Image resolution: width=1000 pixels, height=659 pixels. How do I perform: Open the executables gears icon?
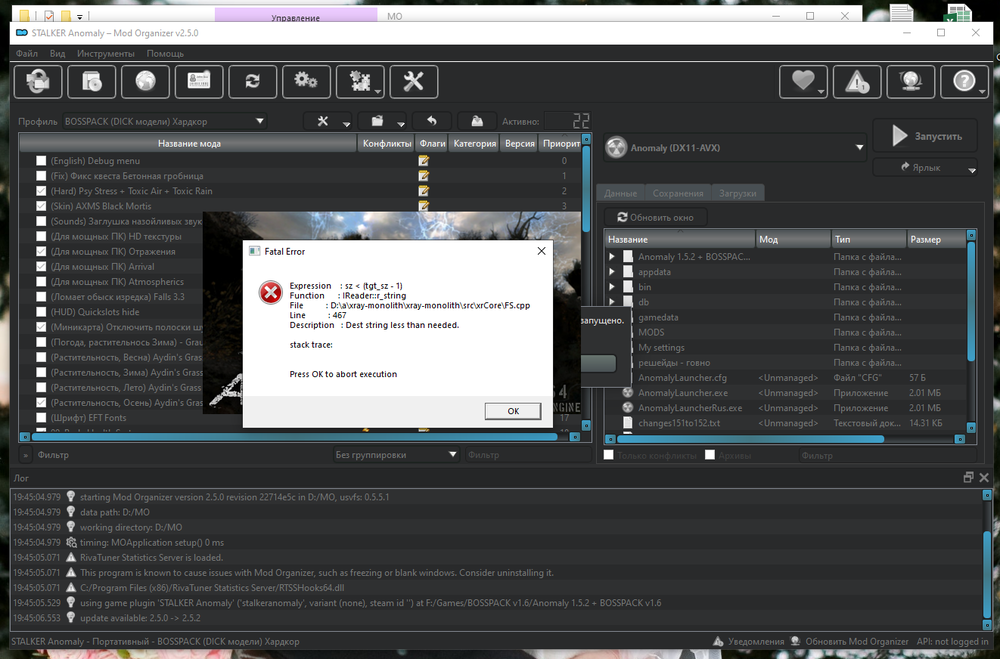(x=307, y=81)
